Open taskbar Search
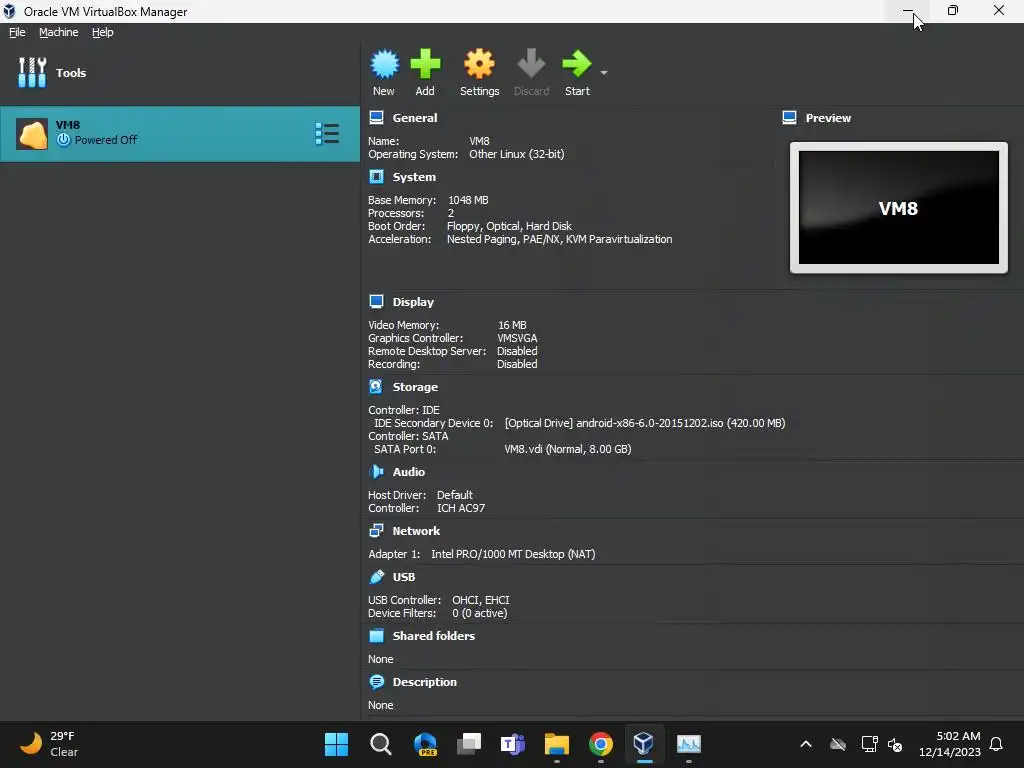Image resolution: width=1024 pixels, height=768 pixels. click(381, 744)
